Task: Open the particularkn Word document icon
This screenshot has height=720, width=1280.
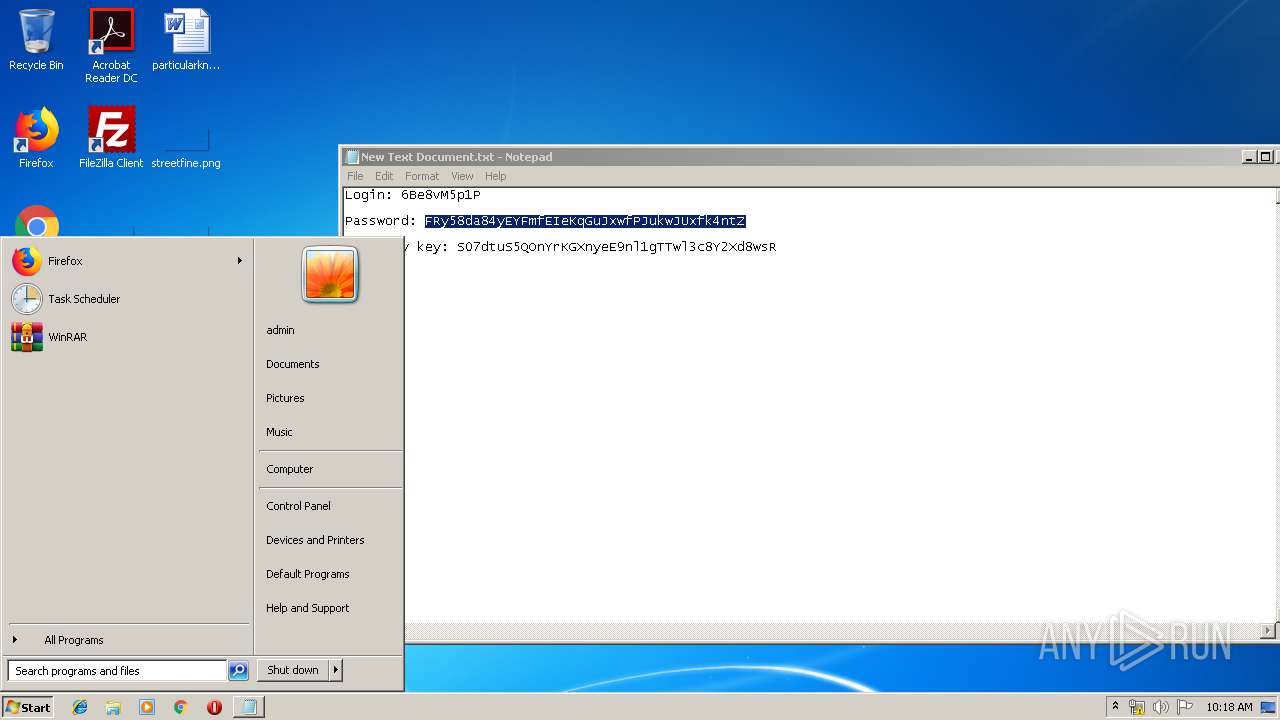Action: coord(186,40)
